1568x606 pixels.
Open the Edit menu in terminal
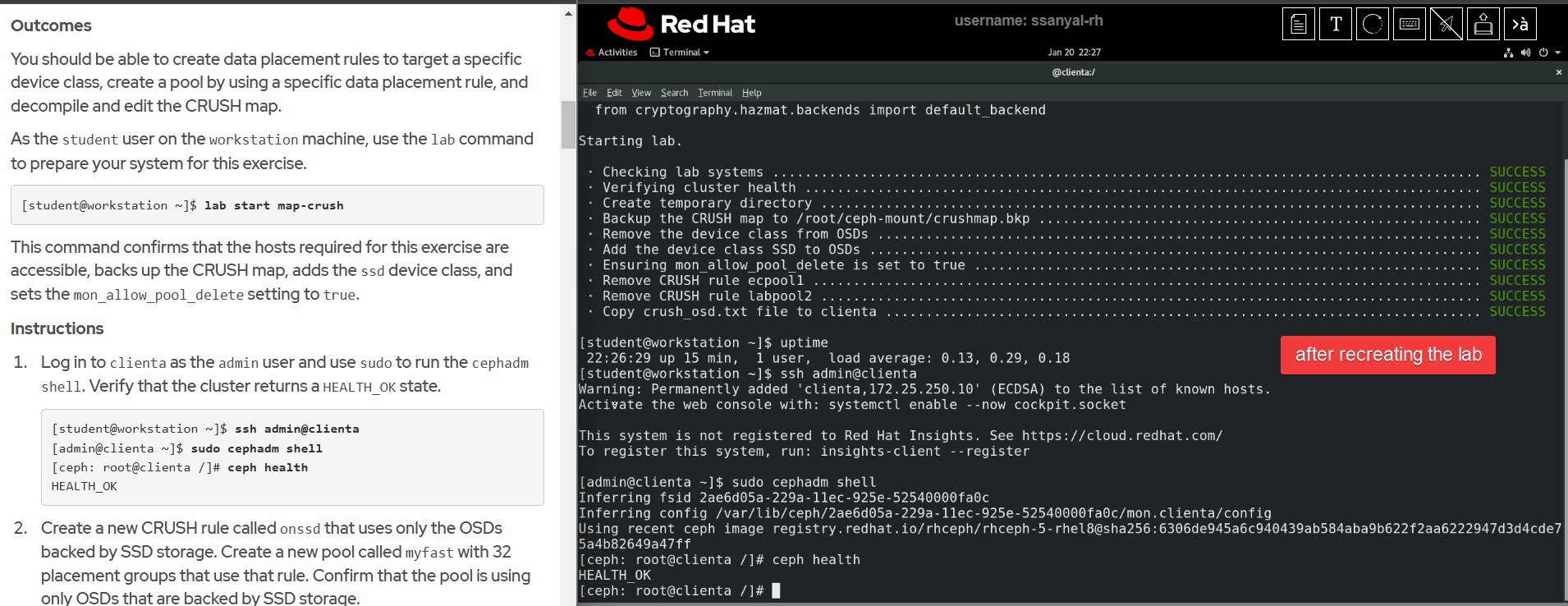(x=614, y=93)
